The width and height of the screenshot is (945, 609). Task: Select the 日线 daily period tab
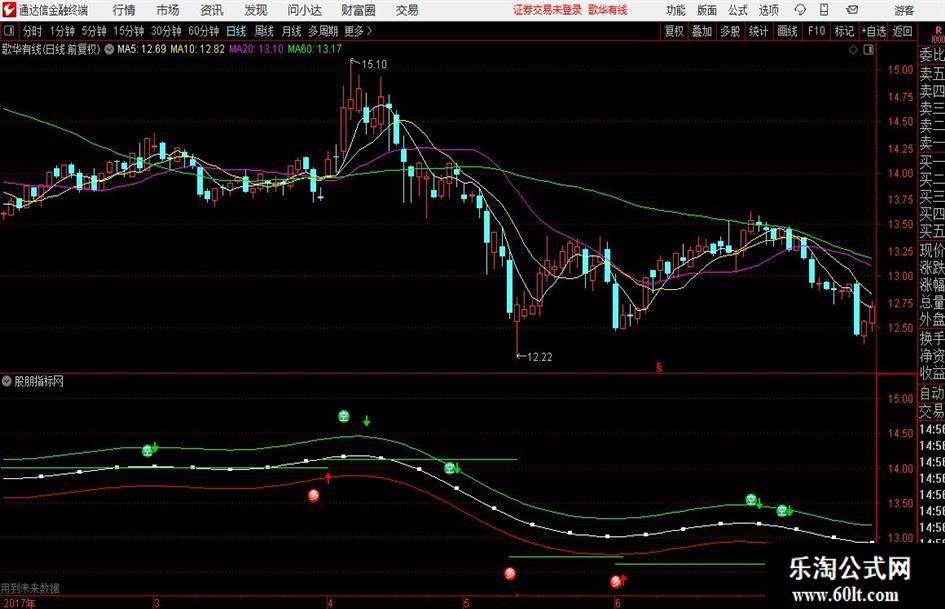(236, 31)
